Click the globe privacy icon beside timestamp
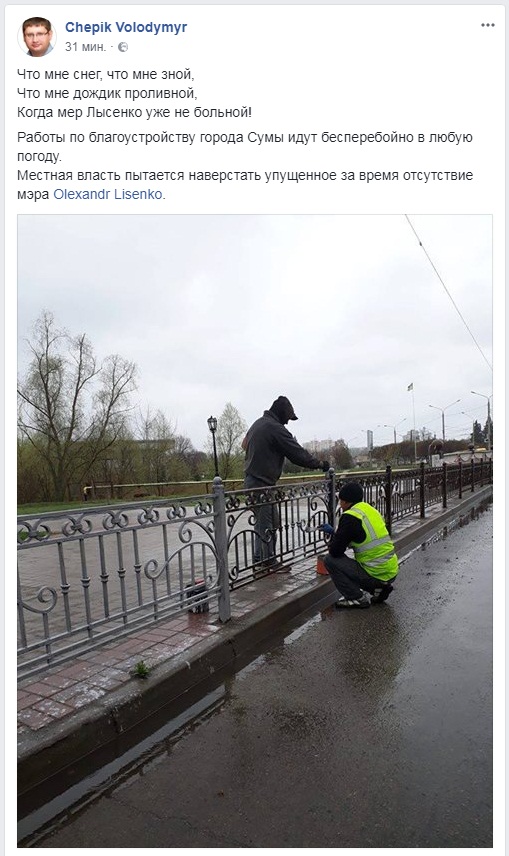The width and height of the screenshot is (509, 856). (x=123, y=47)
